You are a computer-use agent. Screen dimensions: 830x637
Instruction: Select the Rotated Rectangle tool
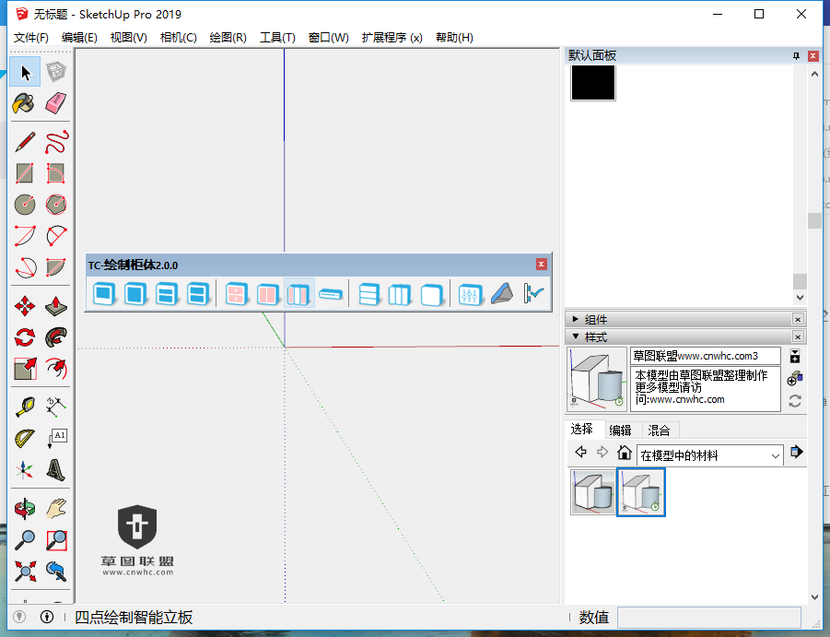56,173
